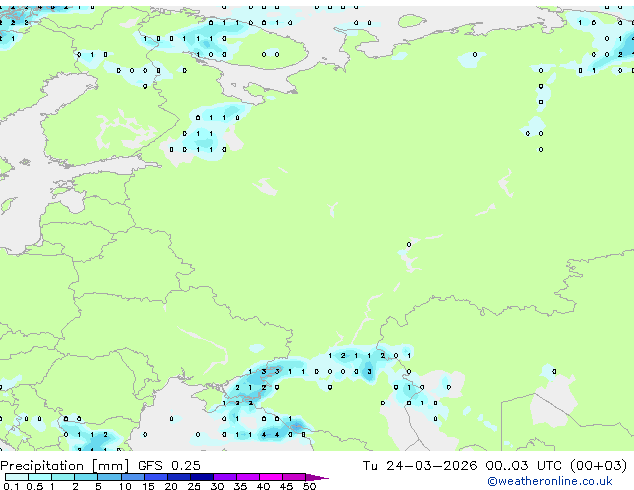Click the '35' legend scale label
This screenshot has height=490, width=634.
240,486
